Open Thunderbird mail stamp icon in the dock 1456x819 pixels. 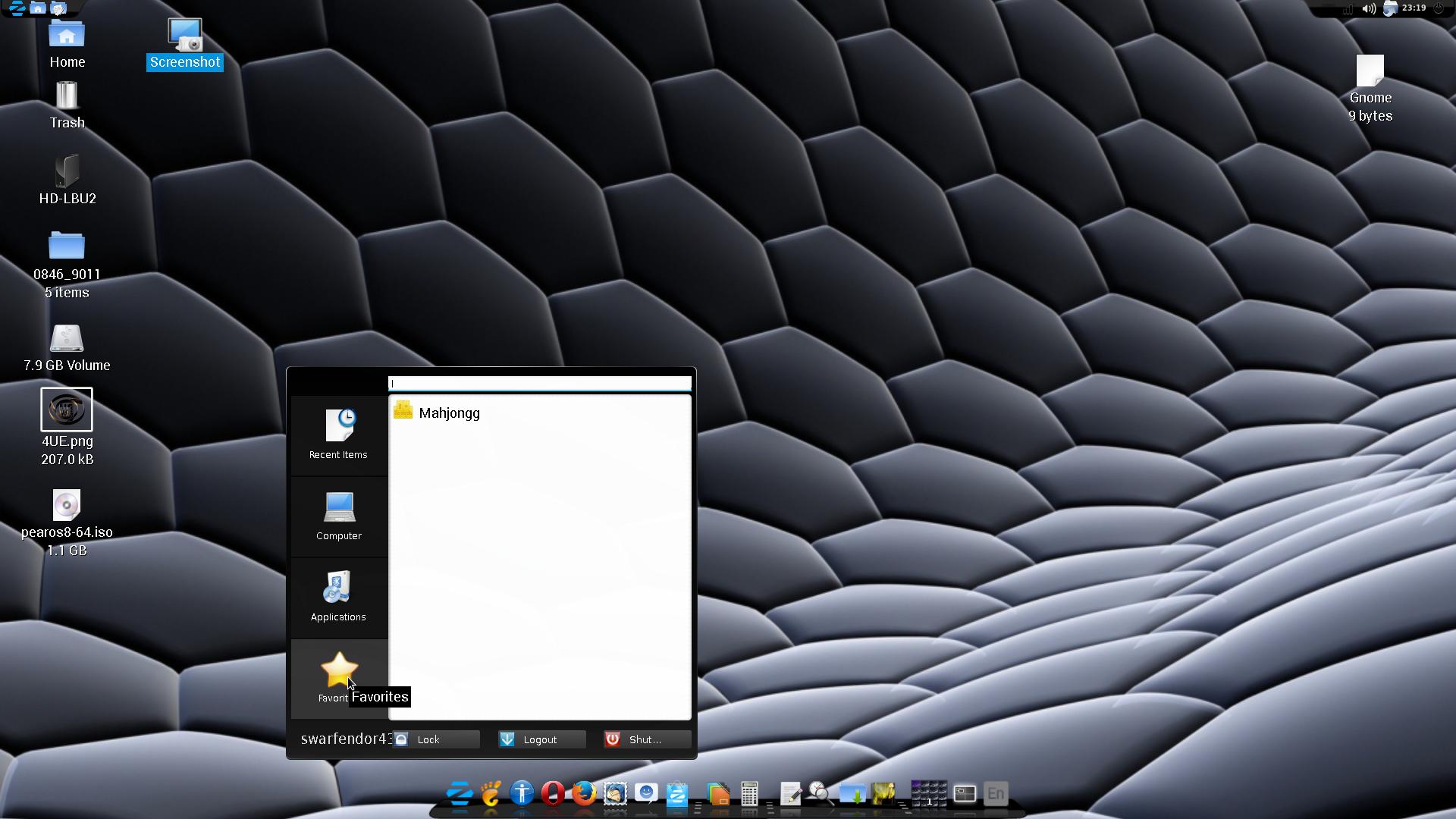click(x=615, y=794)
